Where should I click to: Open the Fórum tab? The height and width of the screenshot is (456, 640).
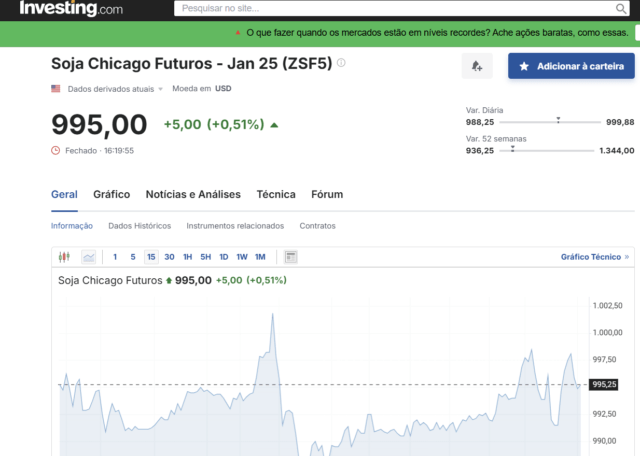pos(327,194)
